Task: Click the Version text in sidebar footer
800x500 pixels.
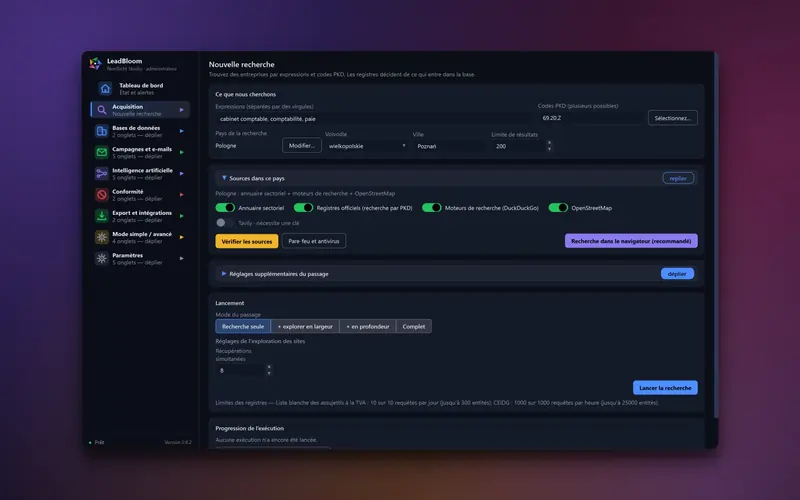Action: point(178,442)
